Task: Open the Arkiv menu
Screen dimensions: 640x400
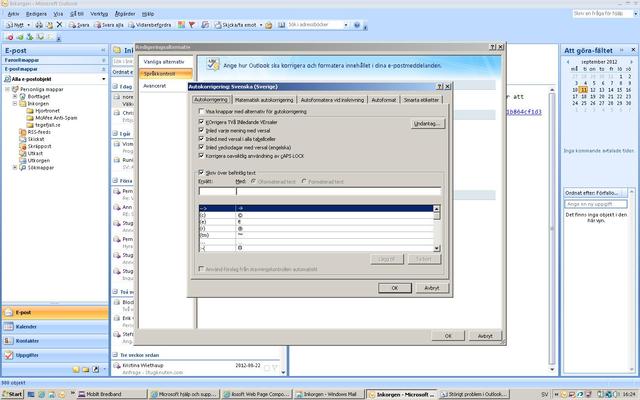Action: click(x=13, y=14)
